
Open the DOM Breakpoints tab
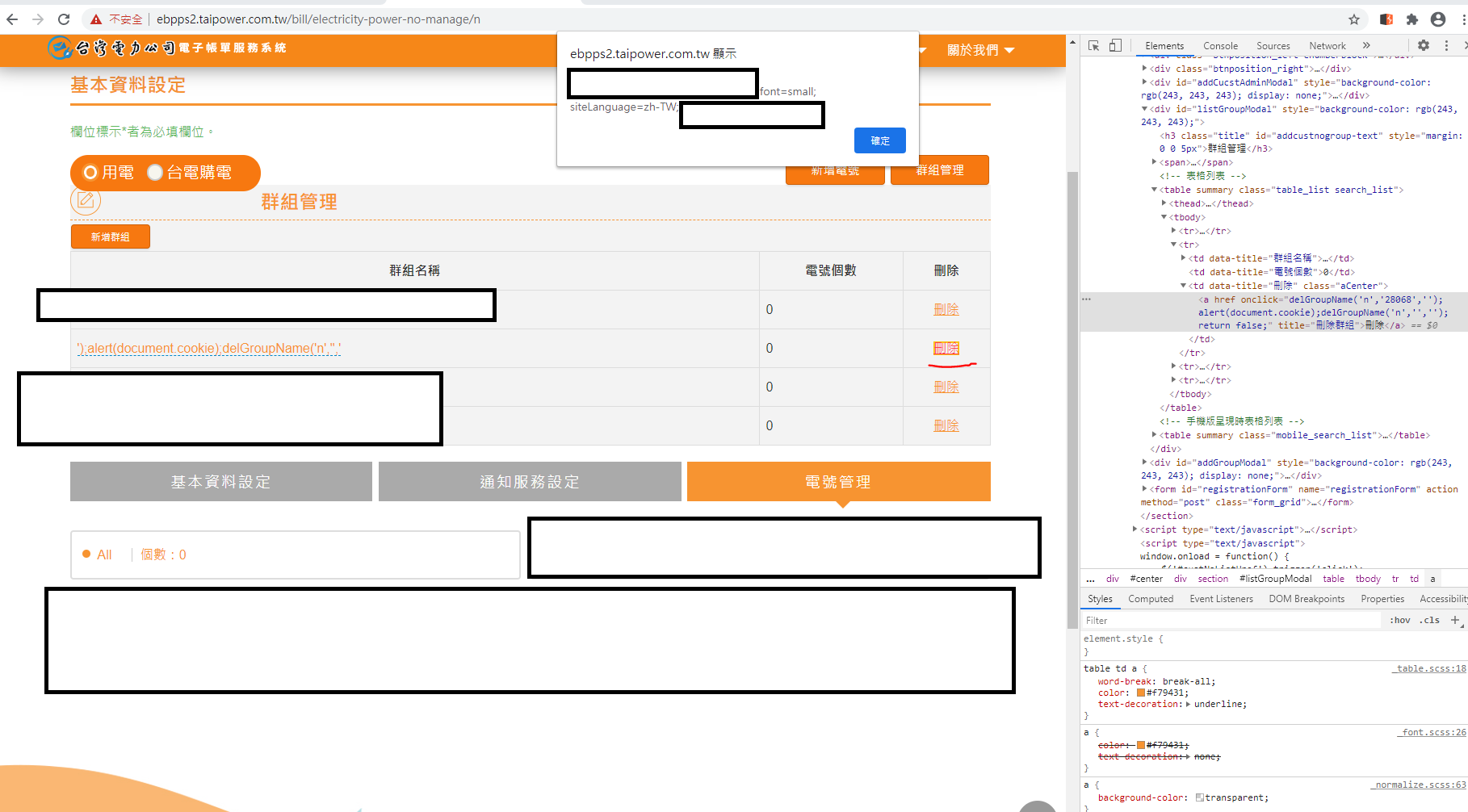(x=1307, y=599)
